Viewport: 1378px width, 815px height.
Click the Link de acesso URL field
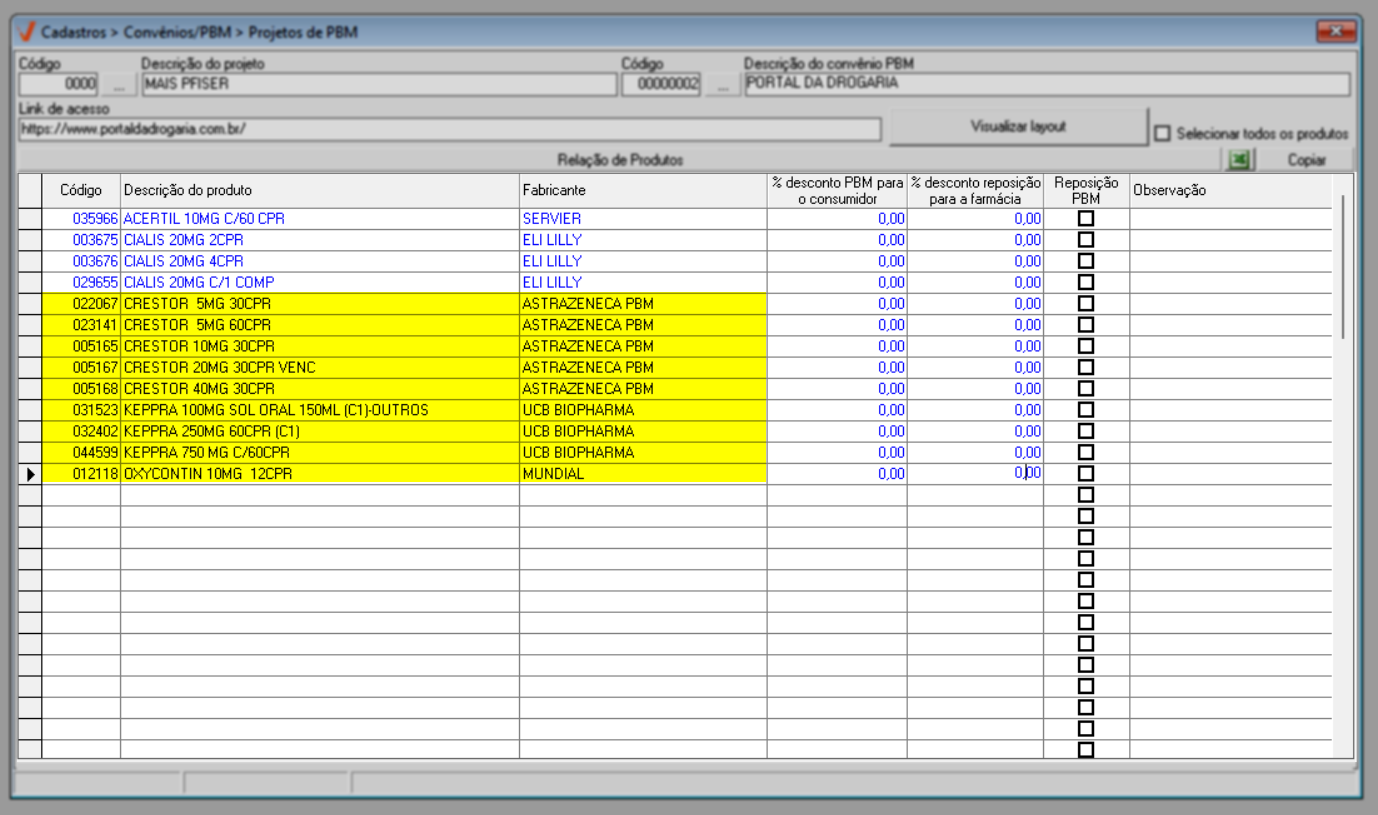(450, 129)
